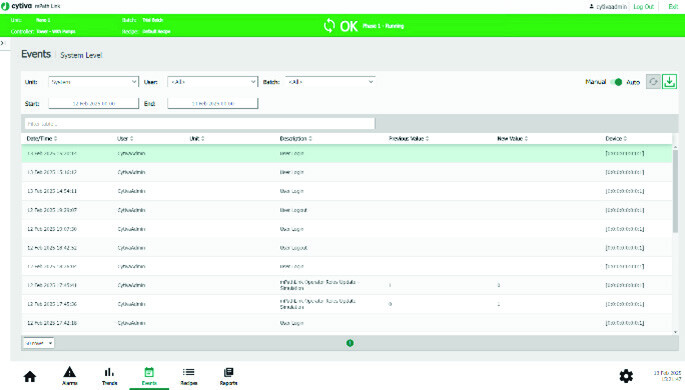Sort by the Device column
The width and height of the screenshot is (685, 390).
[616, 138]
